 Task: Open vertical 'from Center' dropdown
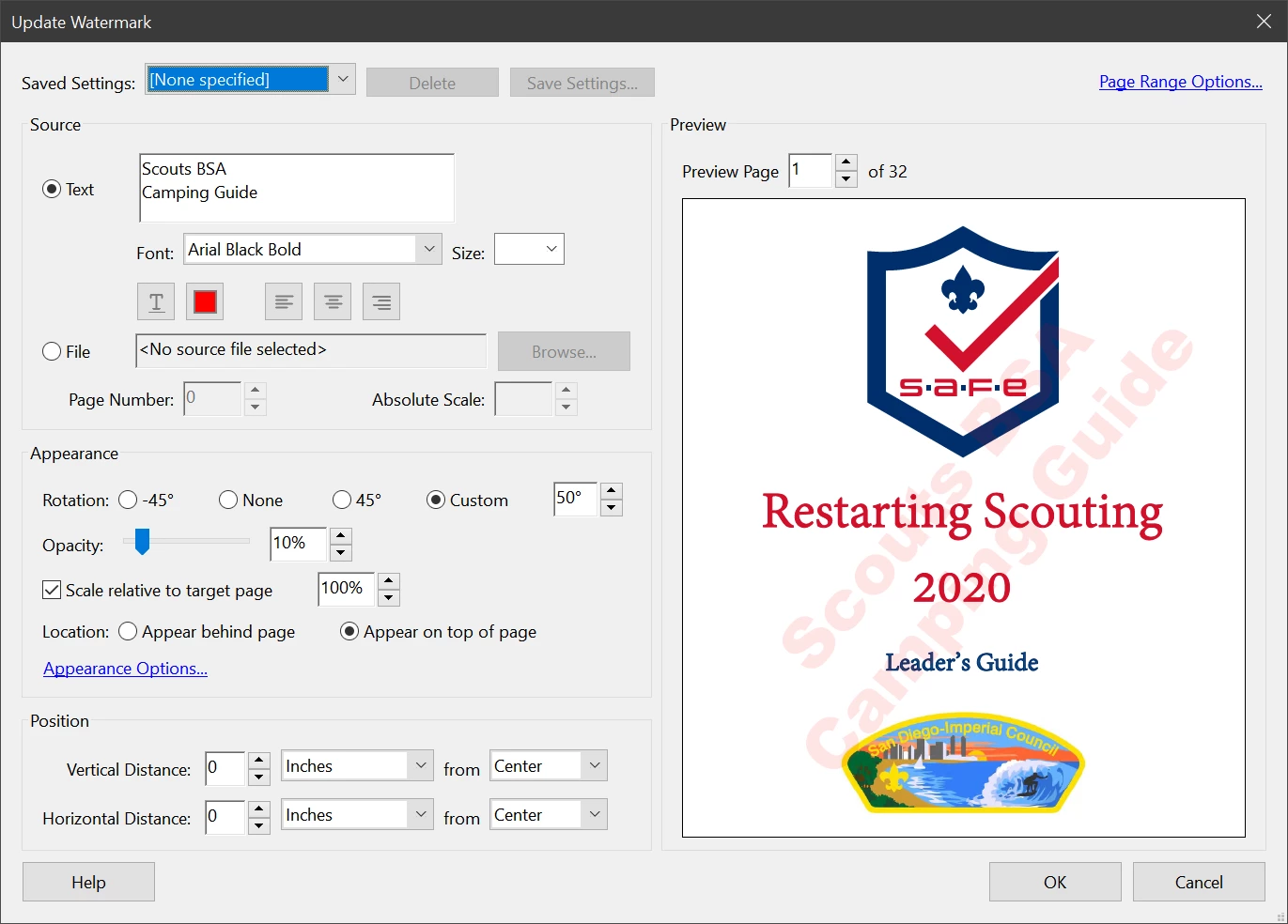coord(549,766)
